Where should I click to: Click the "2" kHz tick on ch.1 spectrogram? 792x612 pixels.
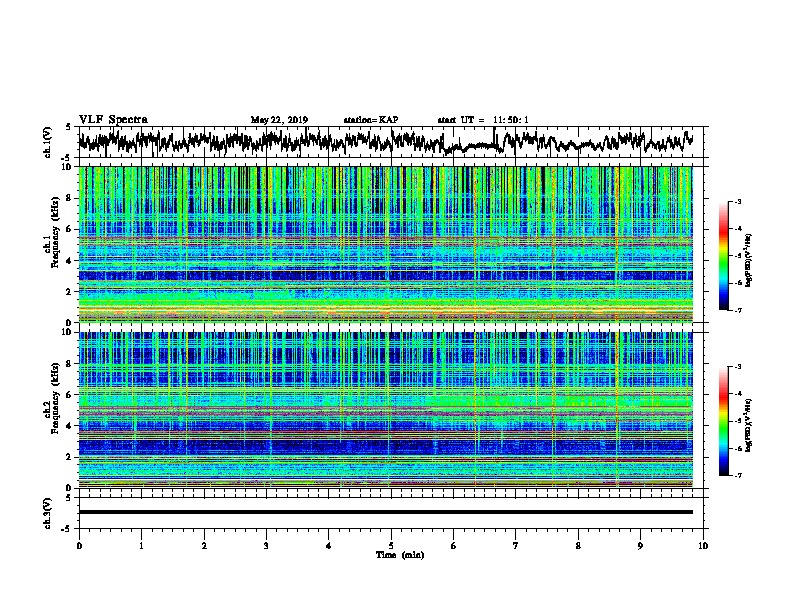[x=70, y=292]
